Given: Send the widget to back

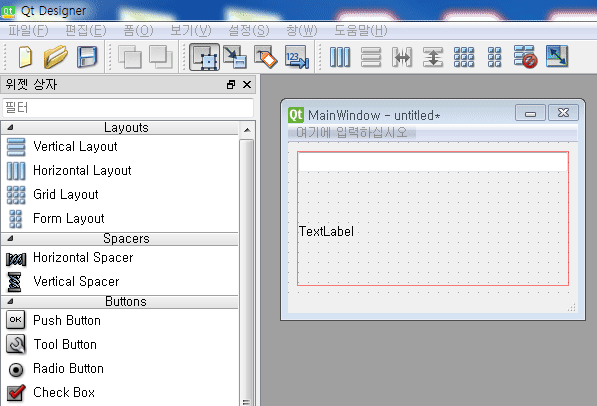Looking at the screenshot, I should click(130, 57).
